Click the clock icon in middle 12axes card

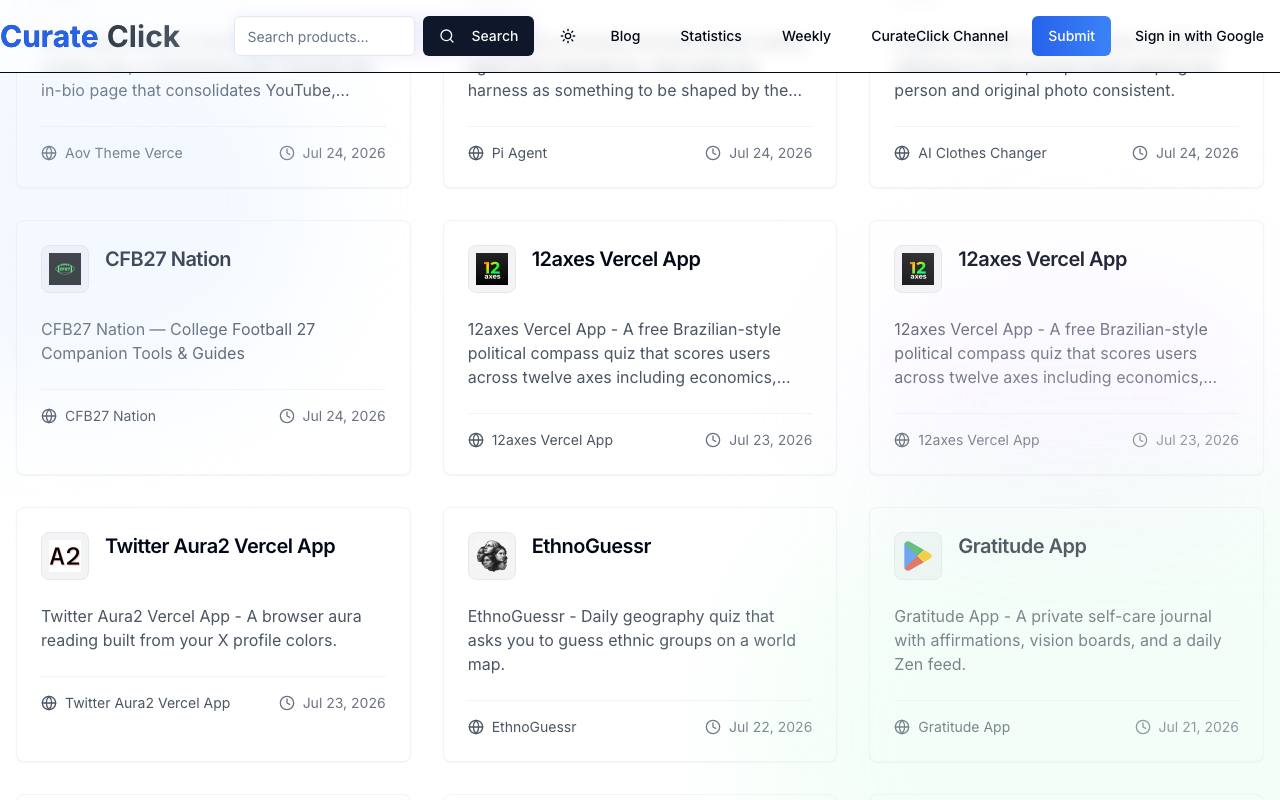pos(713,440)
